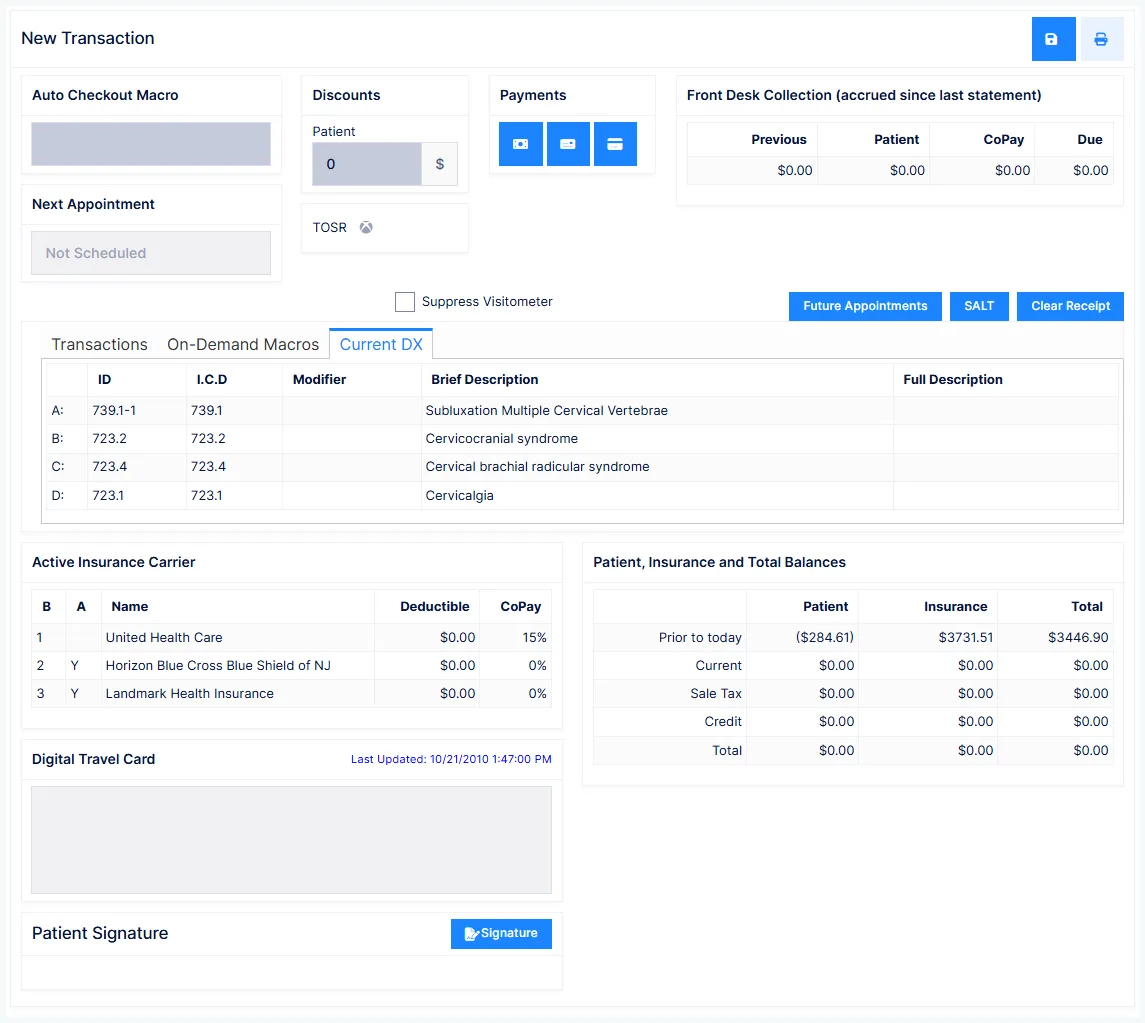Image resolution: width=1145 pixels, height=1023 pixels.
Task: Click the Sale Tax row label
Action: [x=716, y=694]
